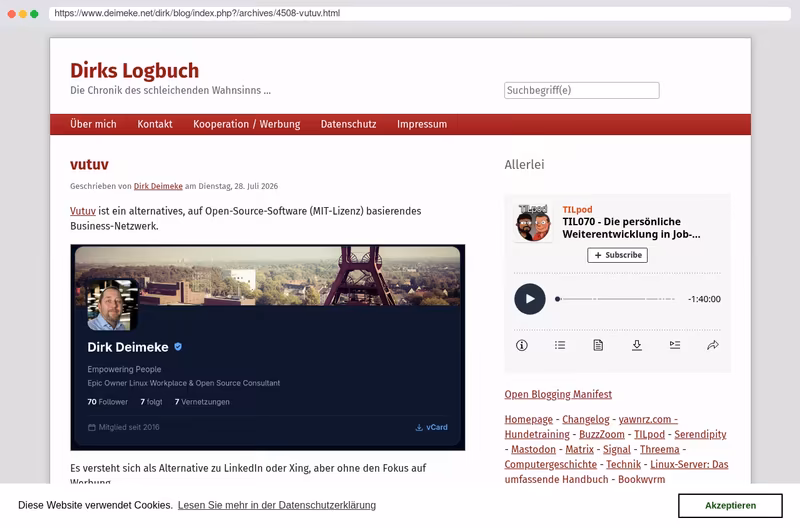Open the Serendipity link
The height and width of the screenshot is (528, 800).
coord(701,434)
